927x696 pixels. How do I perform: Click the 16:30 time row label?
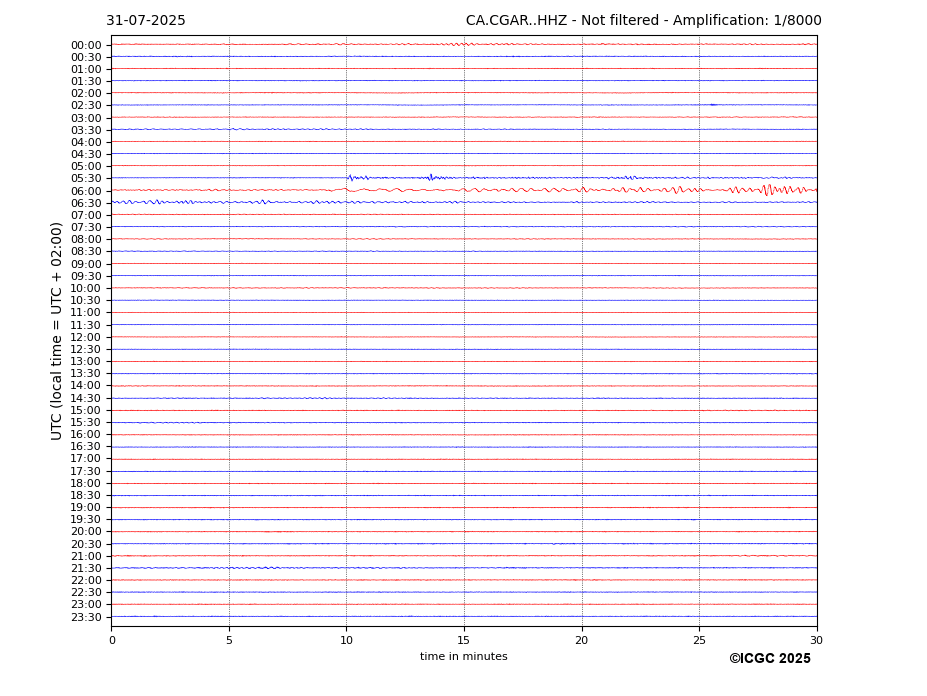(86, 446)
